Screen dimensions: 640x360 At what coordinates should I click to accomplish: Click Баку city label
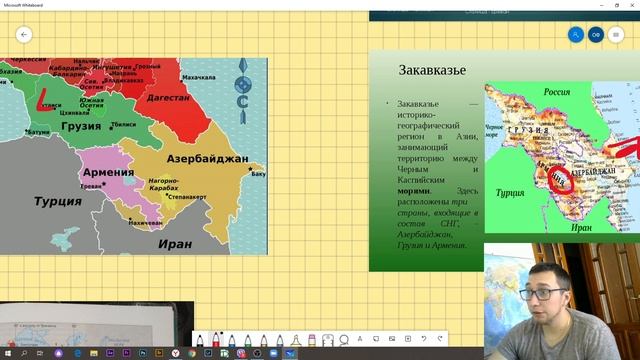tap(258, 174)
